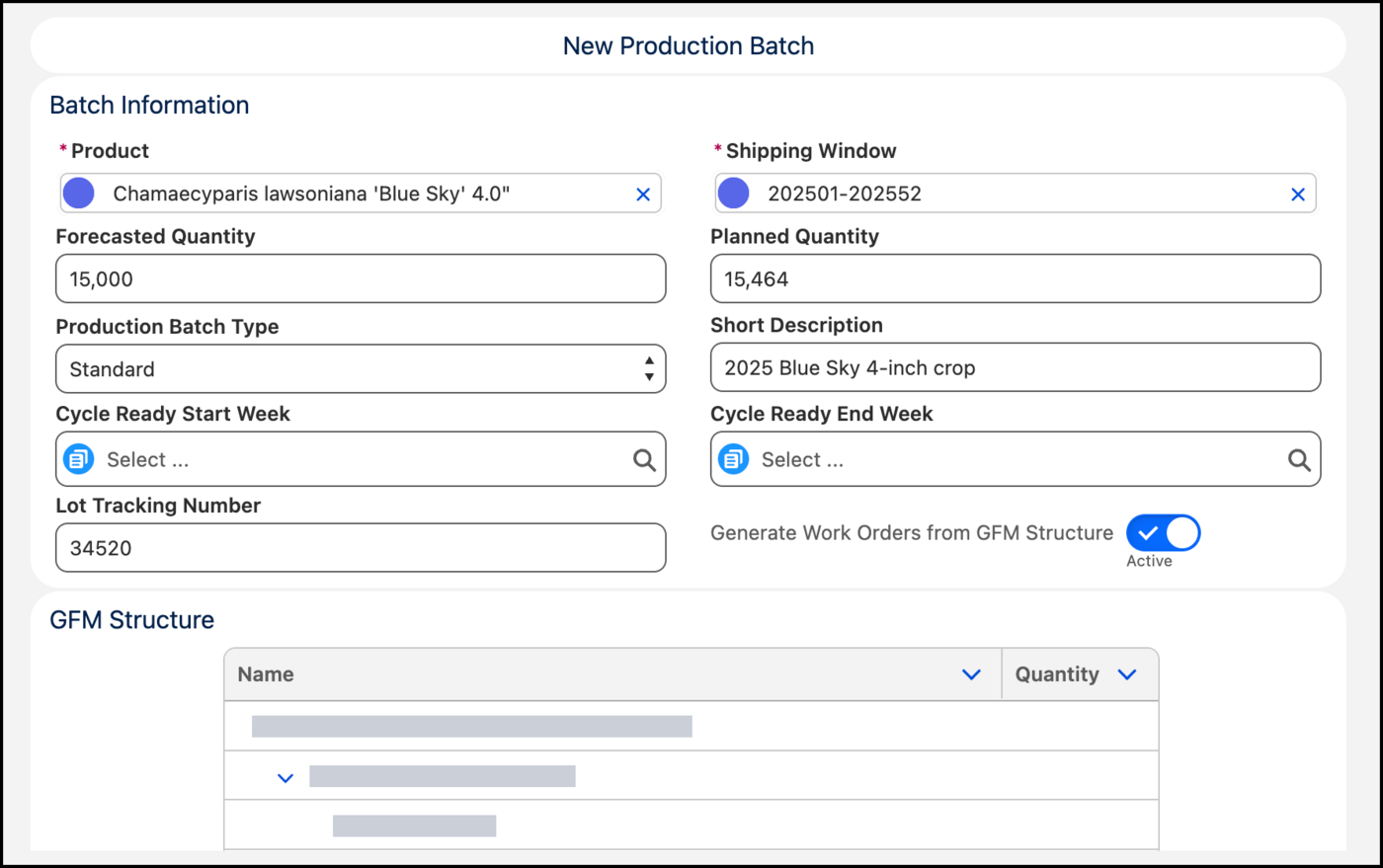This screenshot has width=1383, height=868.
Task: Click the Product record icon circle
Action: (x=79, y=194)
